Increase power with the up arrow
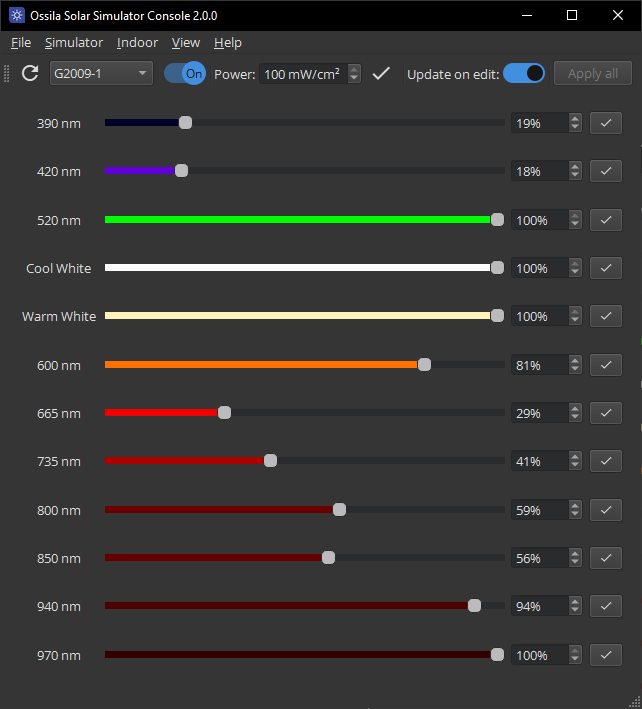Viewport: 642px width, 709px height. [x=354, y=69]
